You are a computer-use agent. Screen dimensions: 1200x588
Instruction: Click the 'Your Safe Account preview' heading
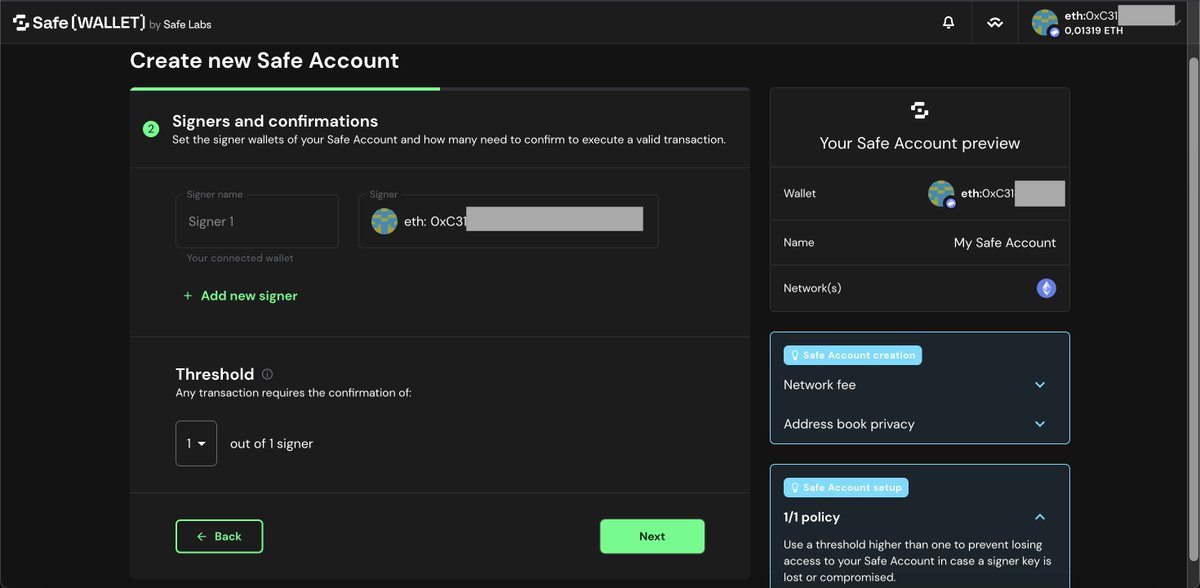point(920,143)
